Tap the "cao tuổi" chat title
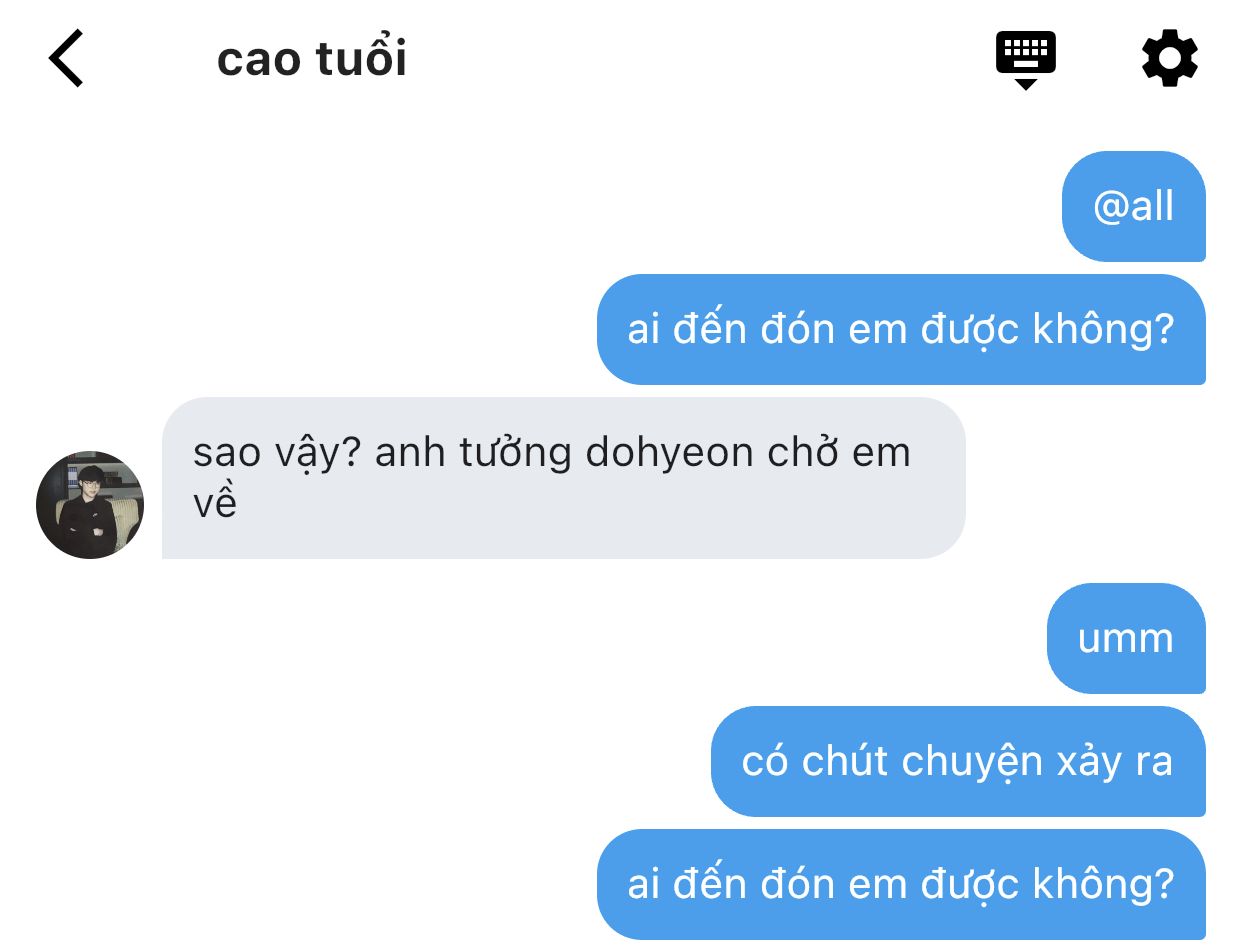This screenshot has height=951, width=1242. [x=312, y=59]
